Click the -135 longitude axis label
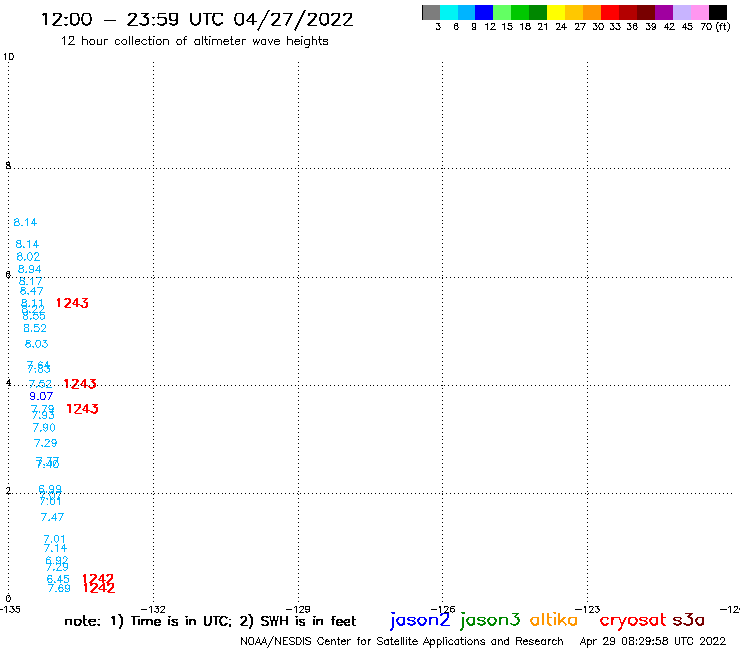The height and width of the screenshot is (650, 740). (10, 609)
